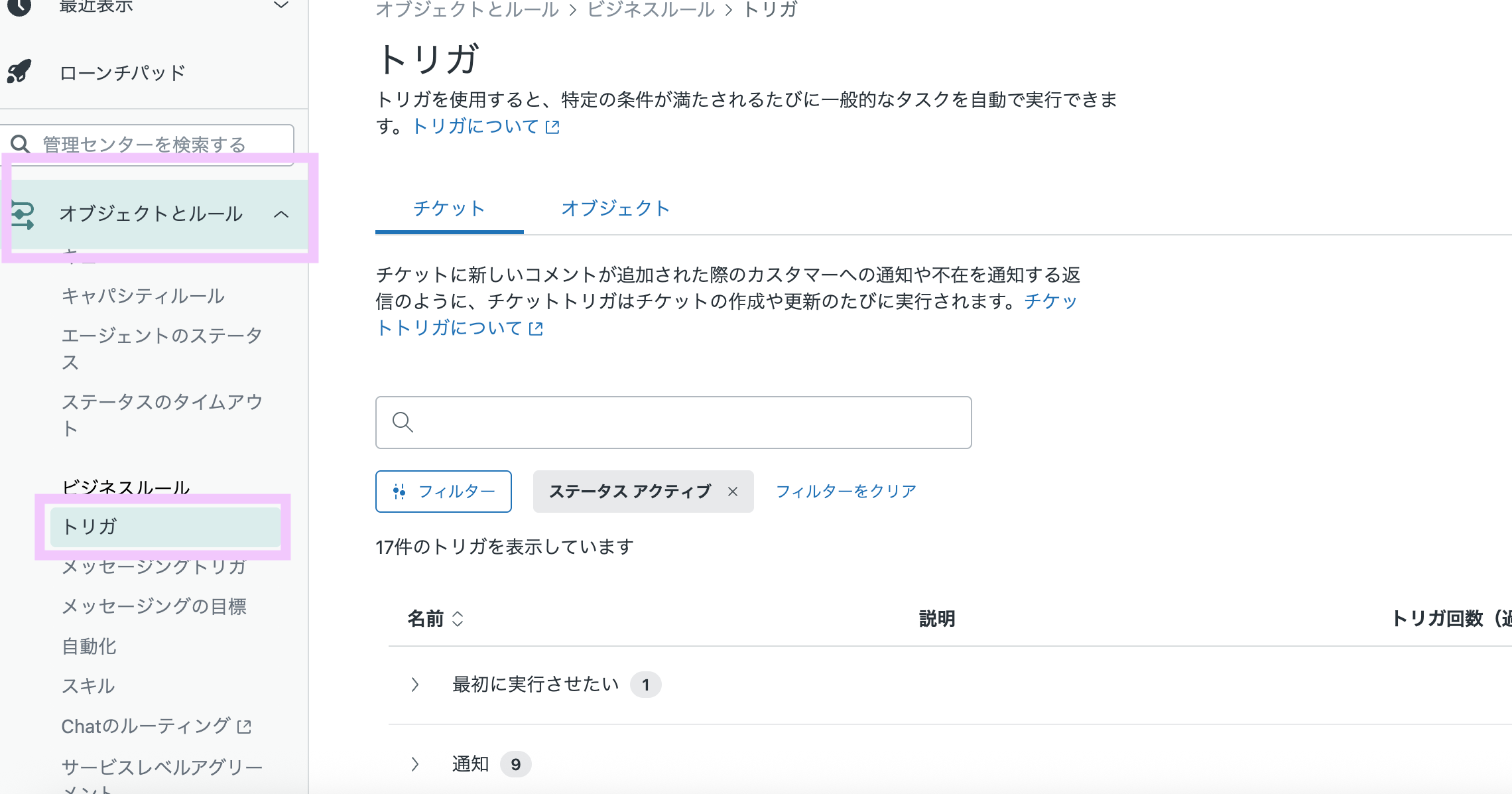Expand the 最近表示 dropdown chevron

pos(281,5)
